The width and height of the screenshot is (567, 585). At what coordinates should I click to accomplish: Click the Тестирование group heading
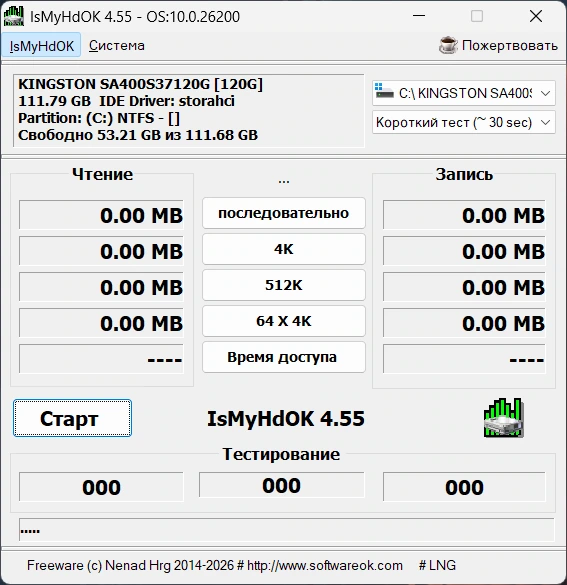click(281, 454)
